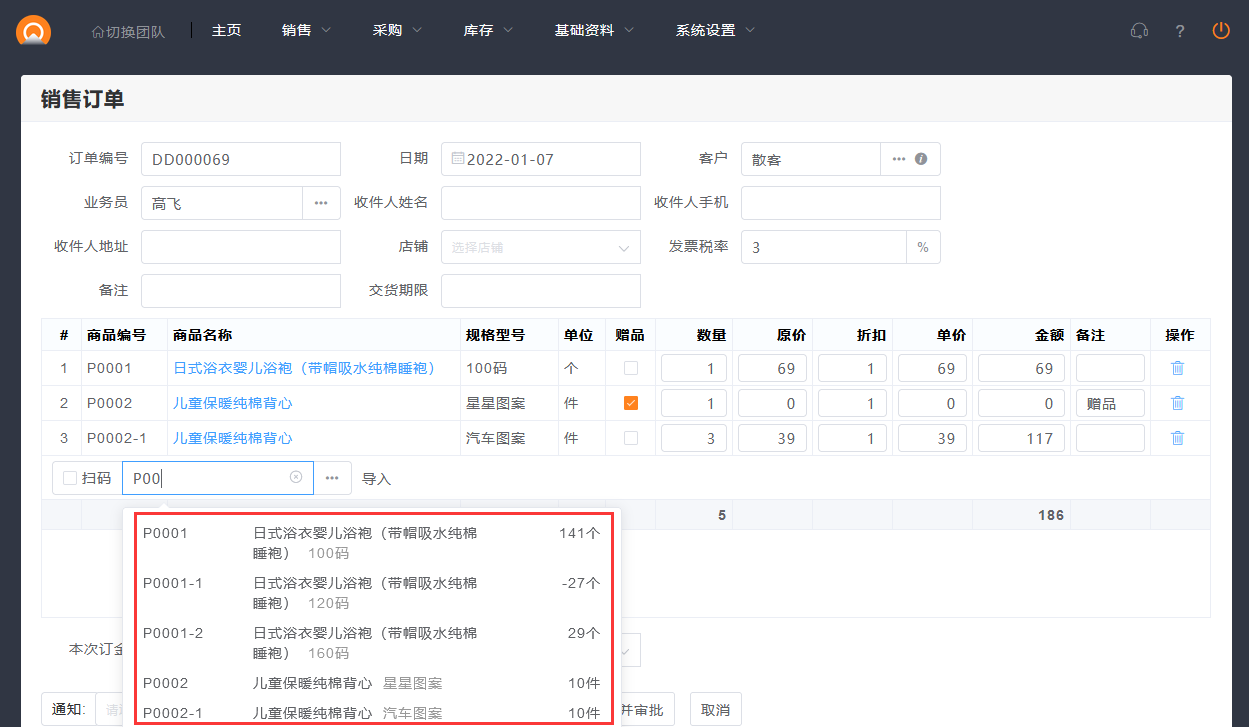Click the 取消 cancel button

coord(715,711)
